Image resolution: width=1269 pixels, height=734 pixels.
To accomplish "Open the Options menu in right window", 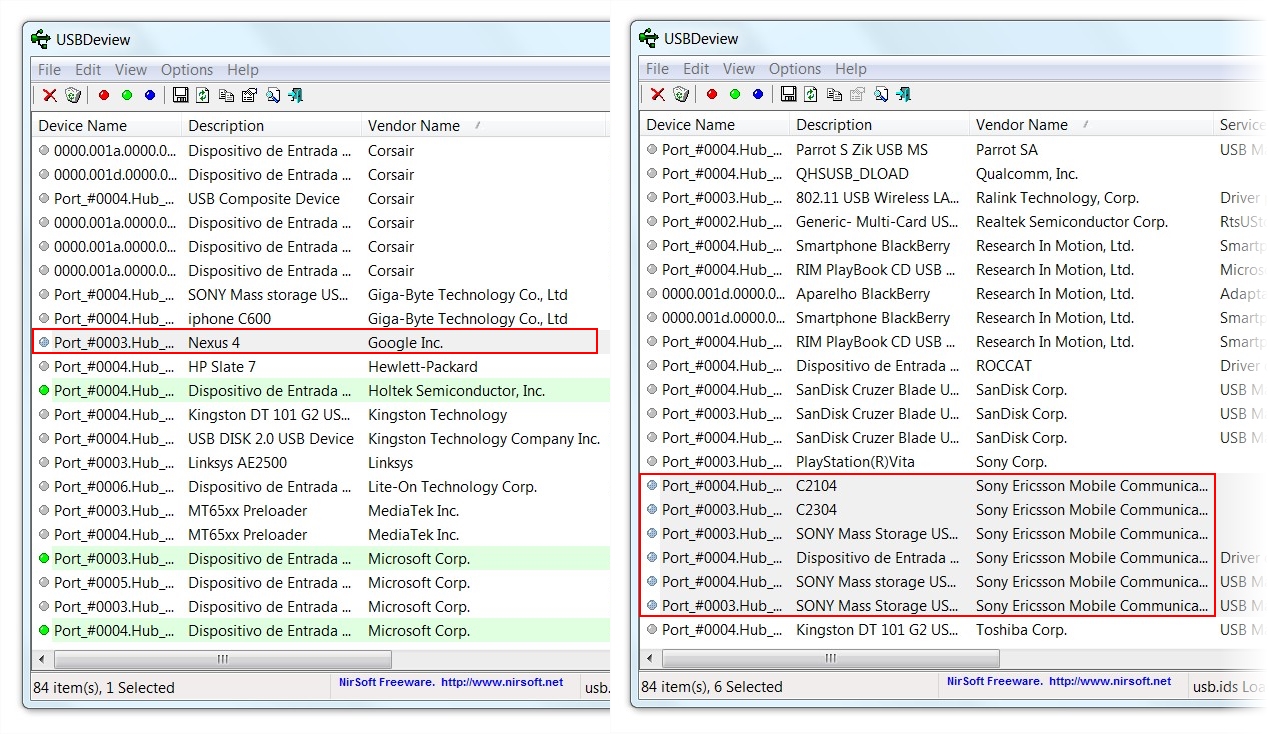I will [795, 69].
